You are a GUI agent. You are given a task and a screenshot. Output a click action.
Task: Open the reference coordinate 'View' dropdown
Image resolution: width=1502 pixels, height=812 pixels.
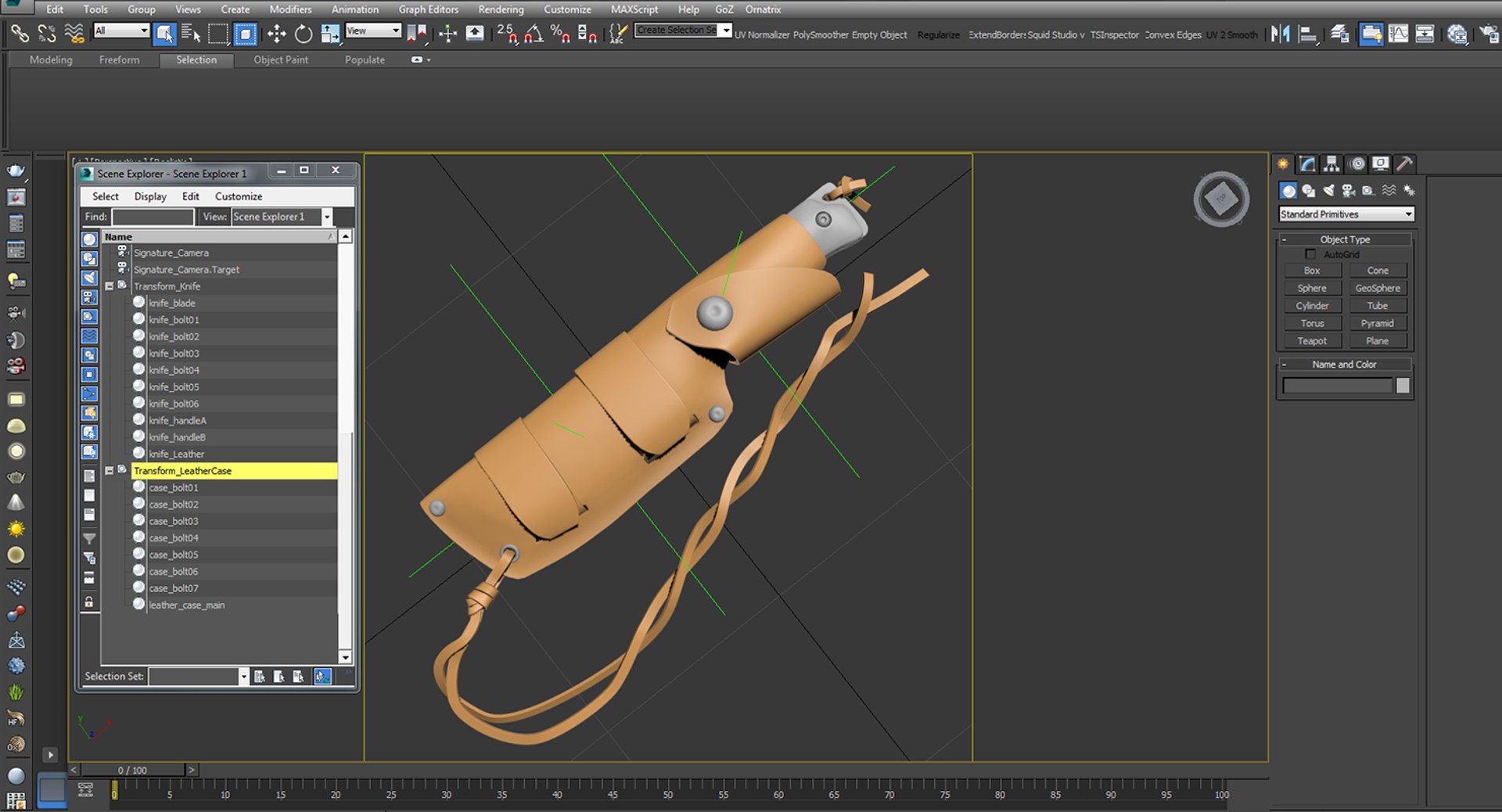(373, 31)
